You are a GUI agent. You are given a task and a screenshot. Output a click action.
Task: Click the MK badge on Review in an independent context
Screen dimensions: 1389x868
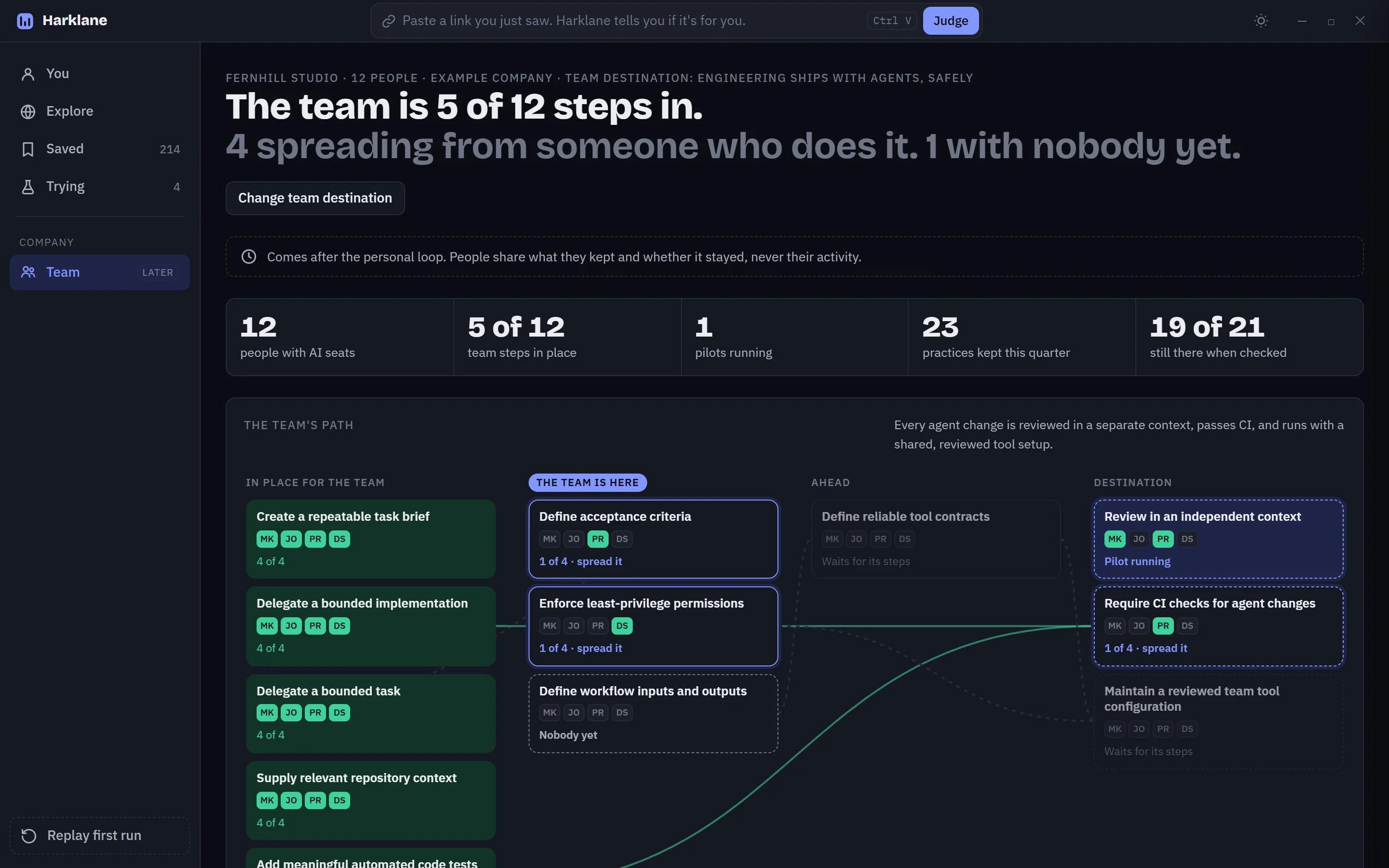coord(1115,539)
